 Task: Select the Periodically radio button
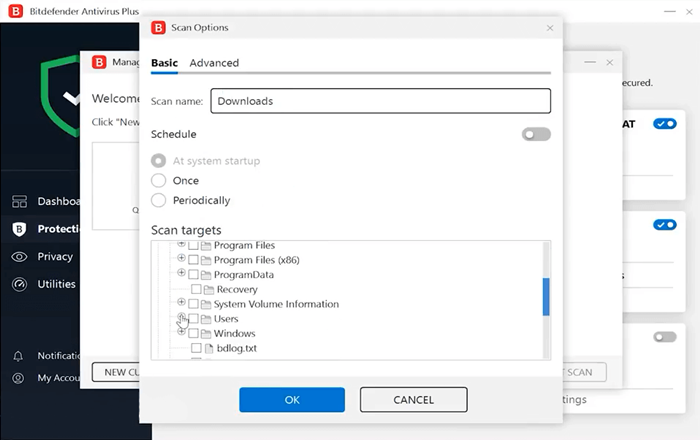[158, 200]
